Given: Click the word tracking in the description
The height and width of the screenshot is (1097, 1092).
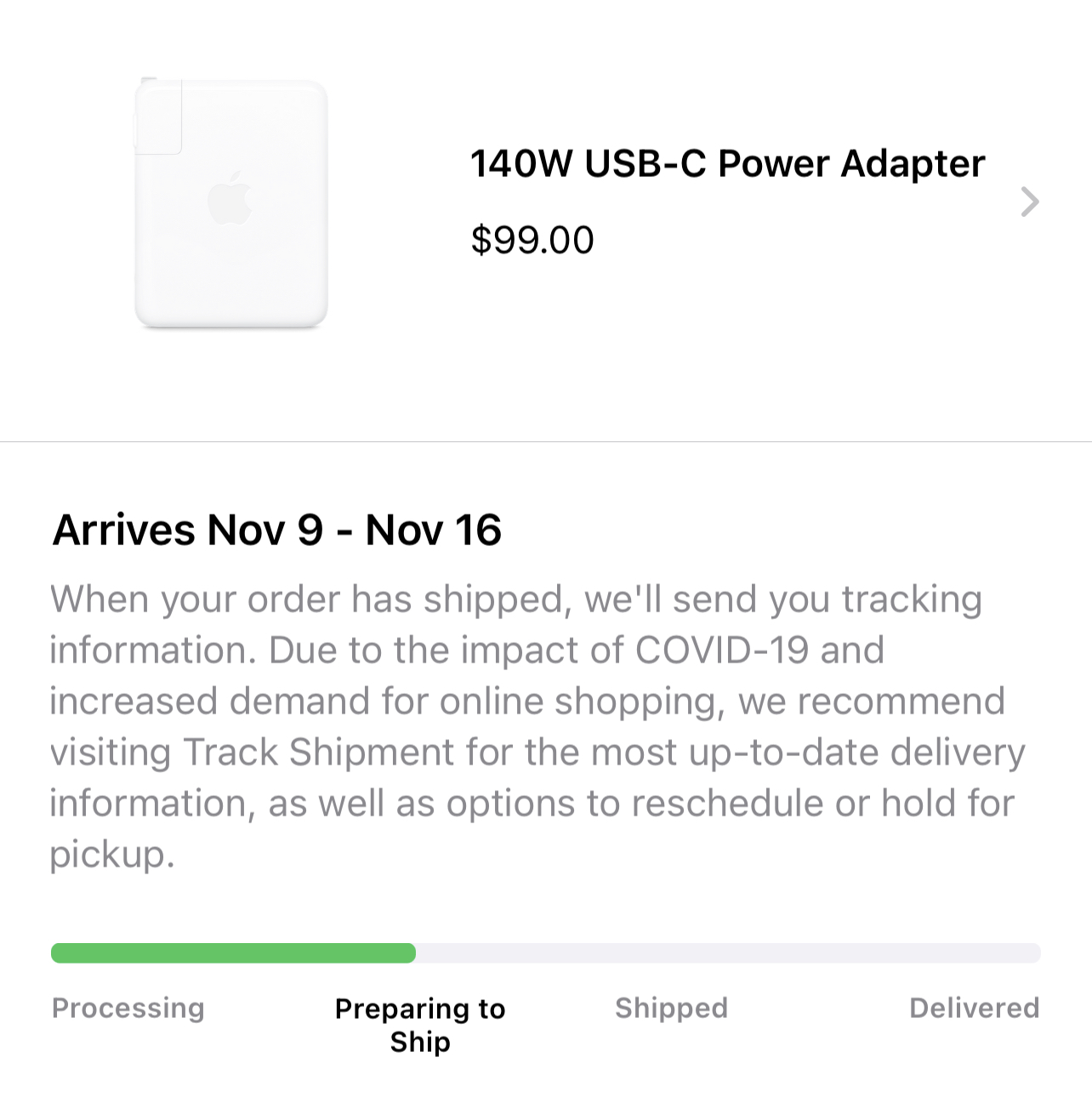Looking at the screenshot, I should coord(913,600).
